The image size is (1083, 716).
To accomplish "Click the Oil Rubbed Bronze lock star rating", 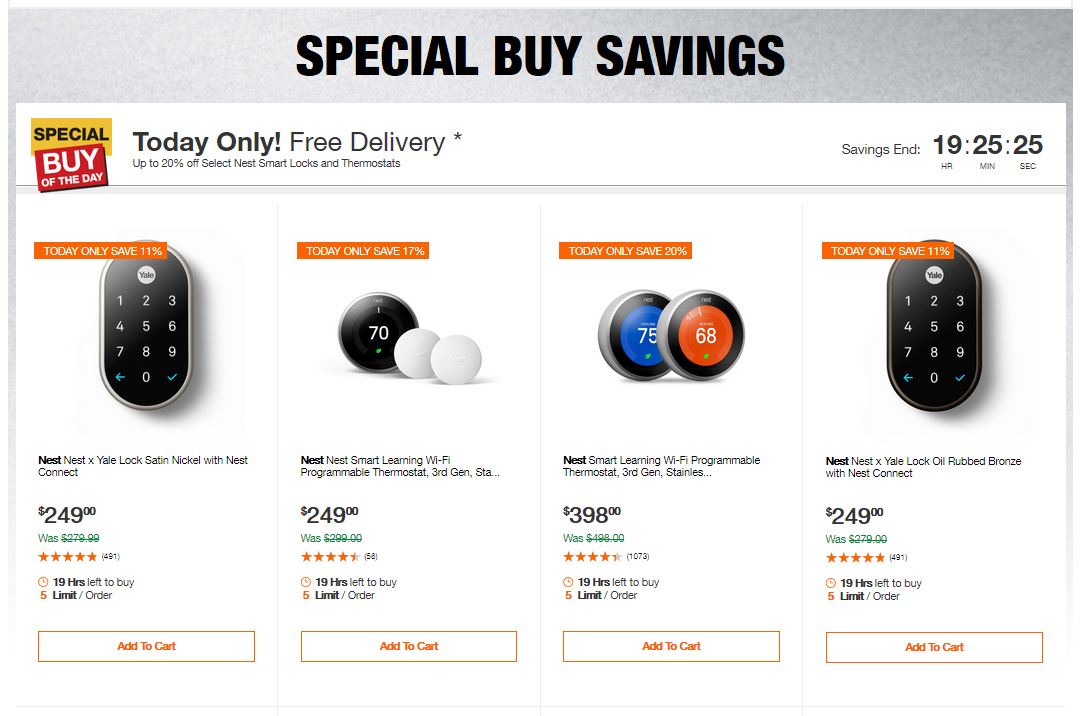I will (855, 558).
